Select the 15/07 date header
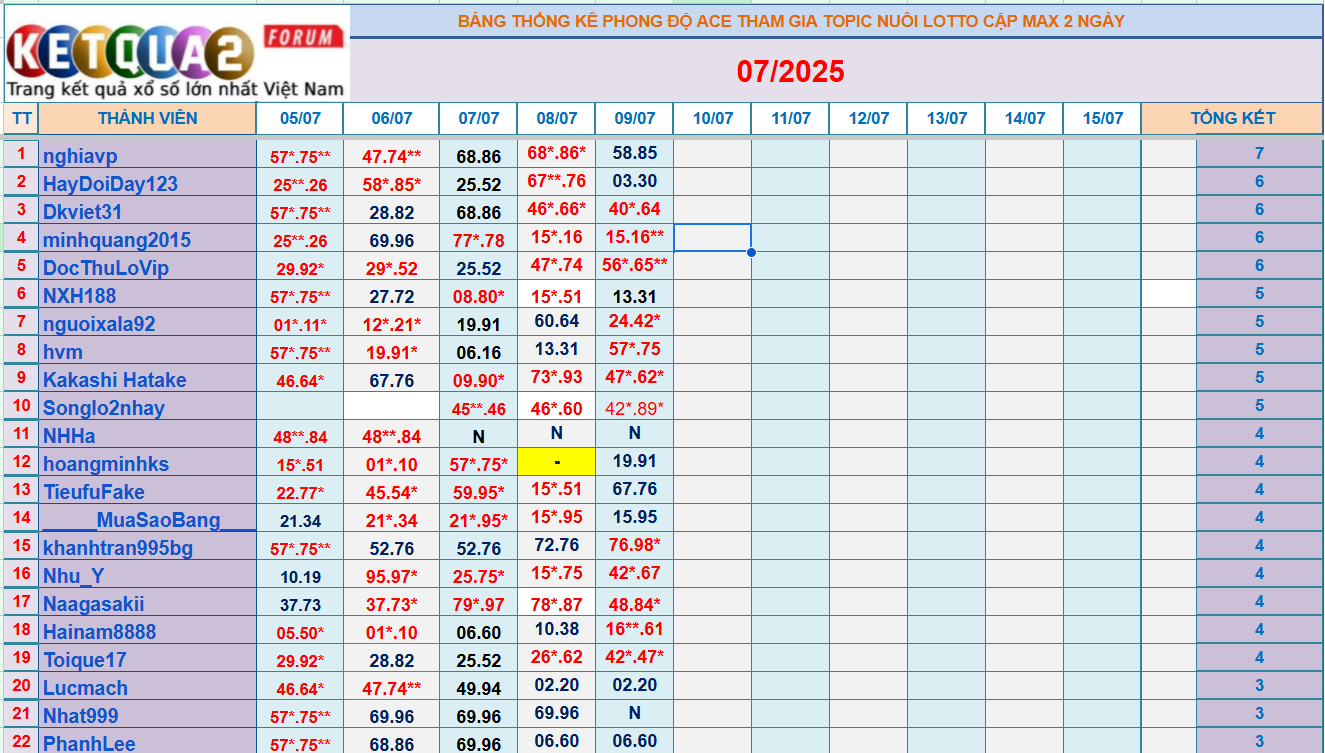Screen dimensions: 1325x753 click(x=1103, y=118)
